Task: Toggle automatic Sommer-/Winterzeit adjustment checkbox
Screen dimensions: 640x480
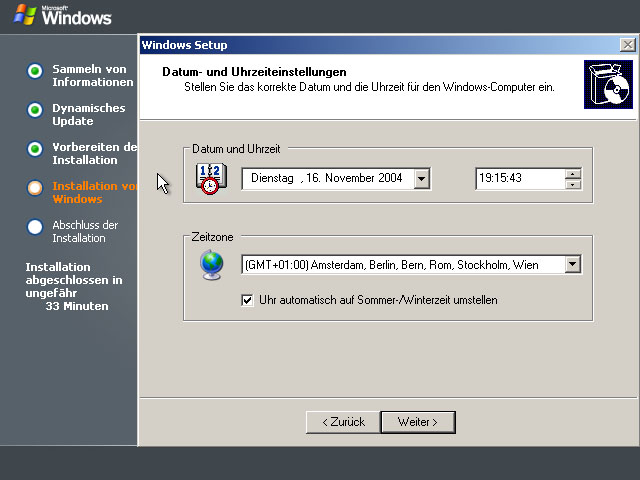Action: pyautogui.click(x=248, y=300)
